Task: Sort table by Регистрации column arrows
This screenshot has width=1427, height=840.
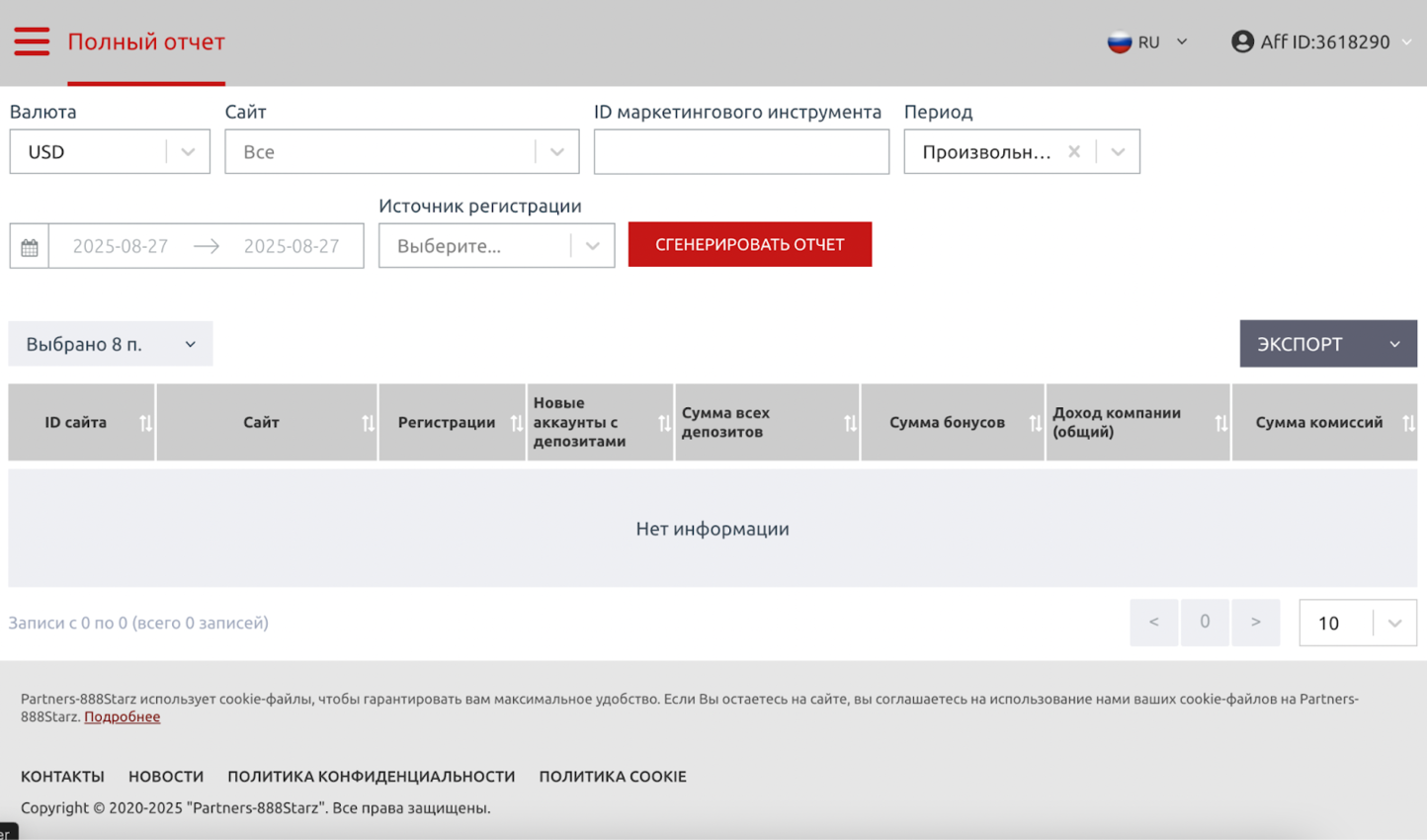Action: point(516,423)
